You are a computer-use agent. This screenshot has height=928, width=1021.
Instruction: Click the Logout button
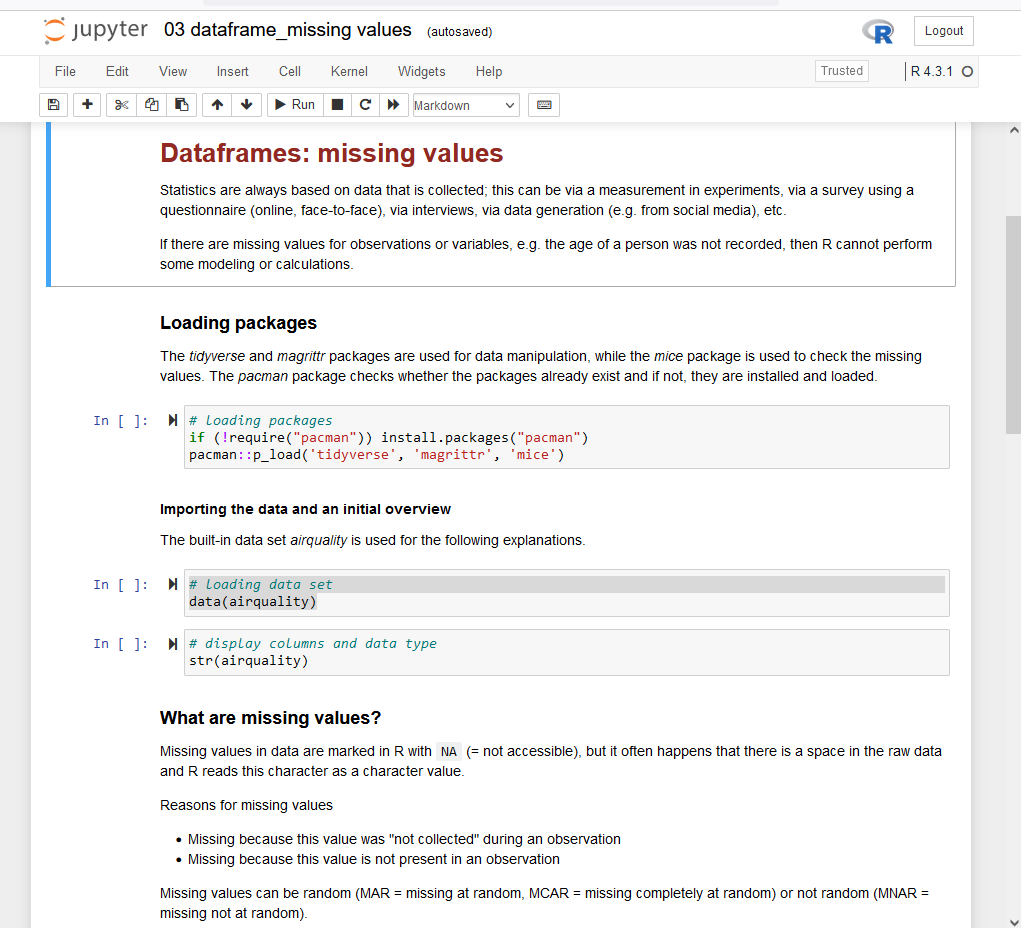[943, 31]
